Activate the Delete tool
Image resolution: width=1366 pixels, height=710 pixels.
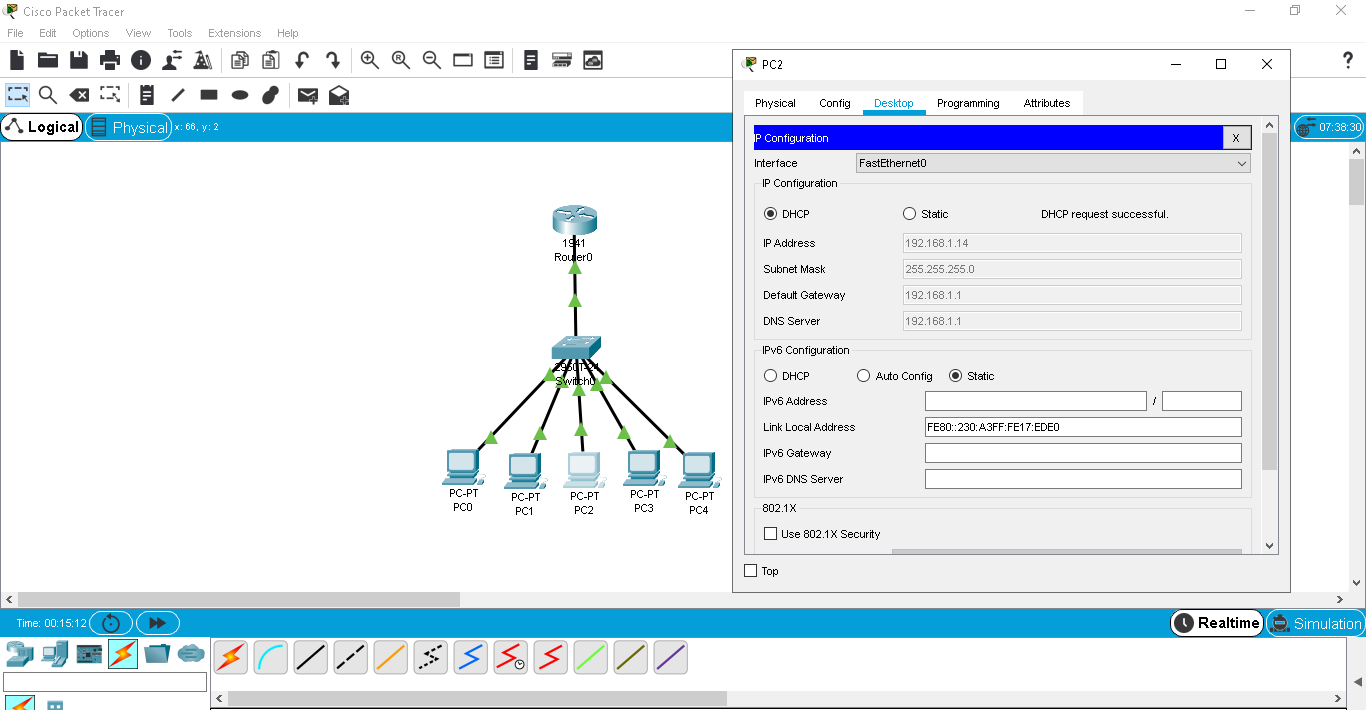pyautogui.click(x=79, y=95)
